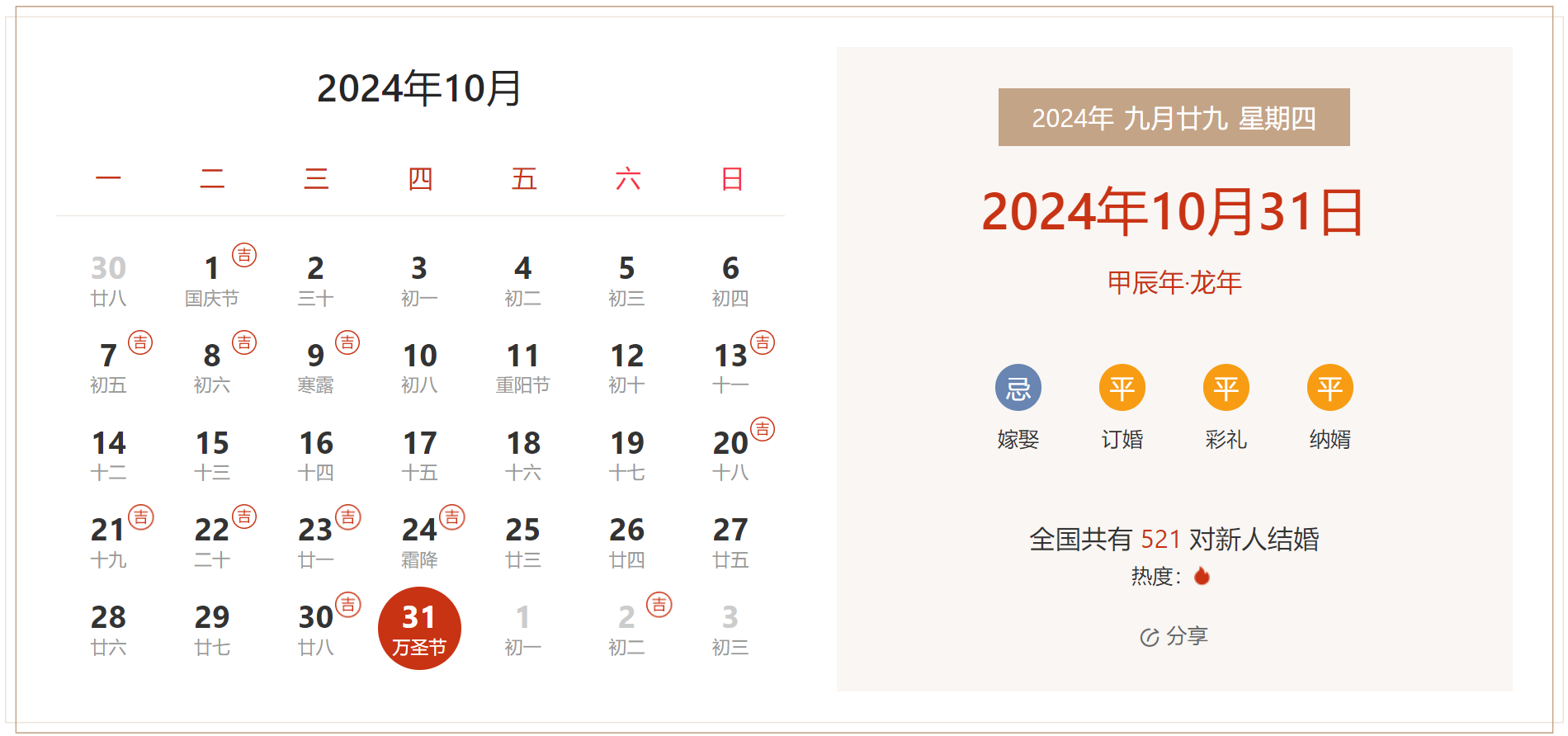
Task: Click the 甲辰年·龙年 text
Action: point(1174,282)
